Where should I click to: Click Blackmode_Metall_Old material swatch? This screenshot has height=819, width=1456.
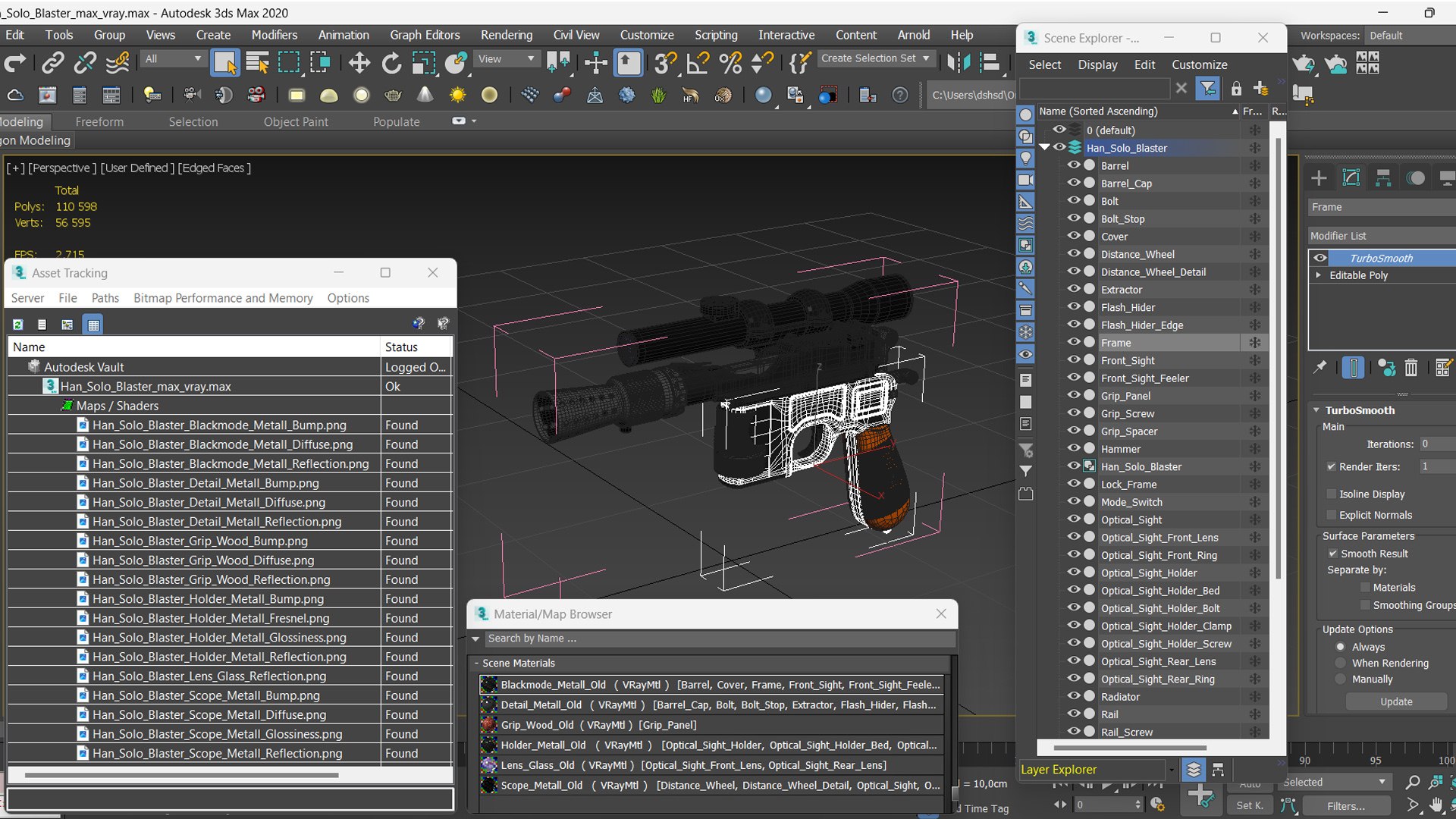coord(489,685)
